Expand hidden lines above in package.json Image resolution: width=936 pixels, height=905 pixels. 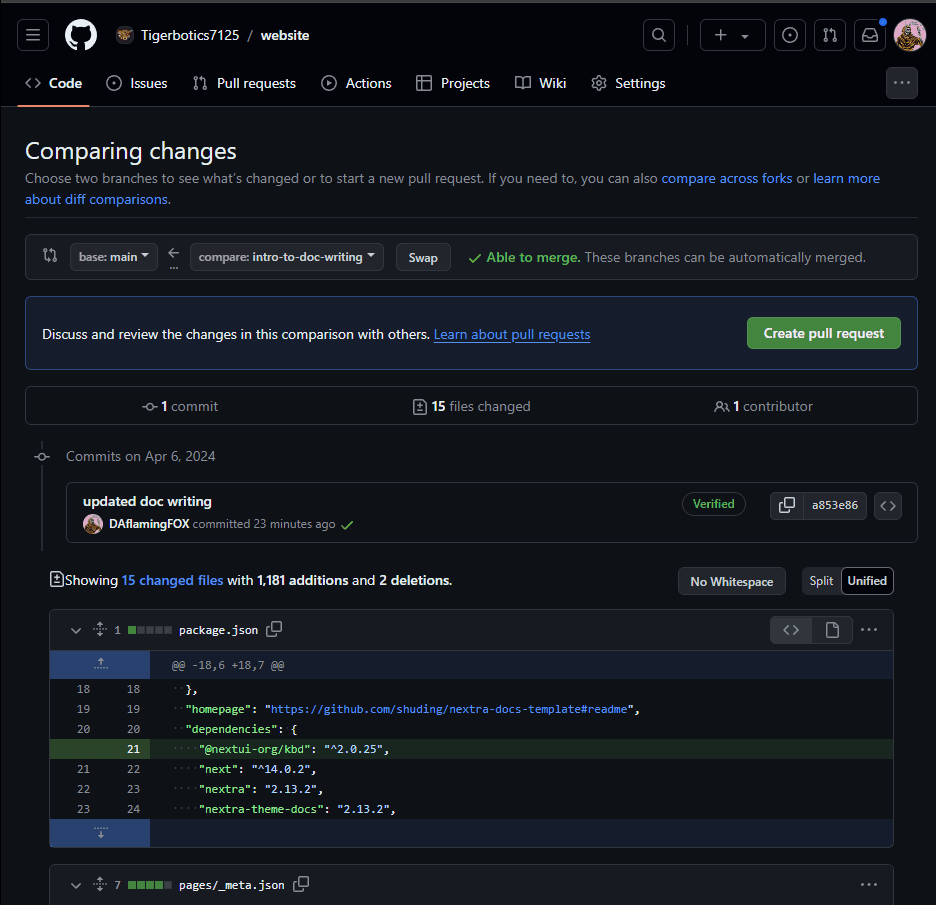tap(100, 664)
